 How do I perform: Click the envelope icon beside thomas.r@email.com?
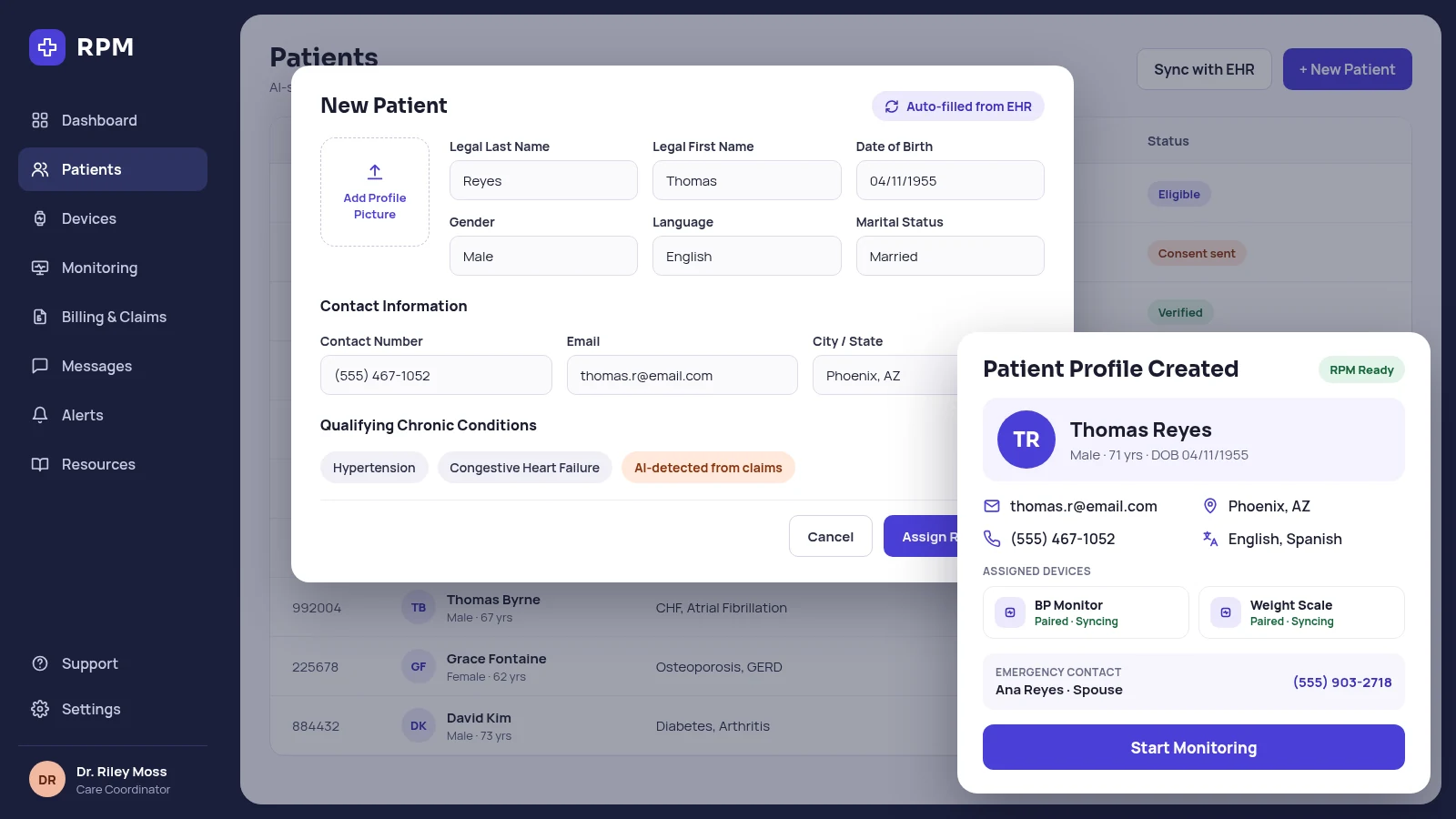pos(992,506)
